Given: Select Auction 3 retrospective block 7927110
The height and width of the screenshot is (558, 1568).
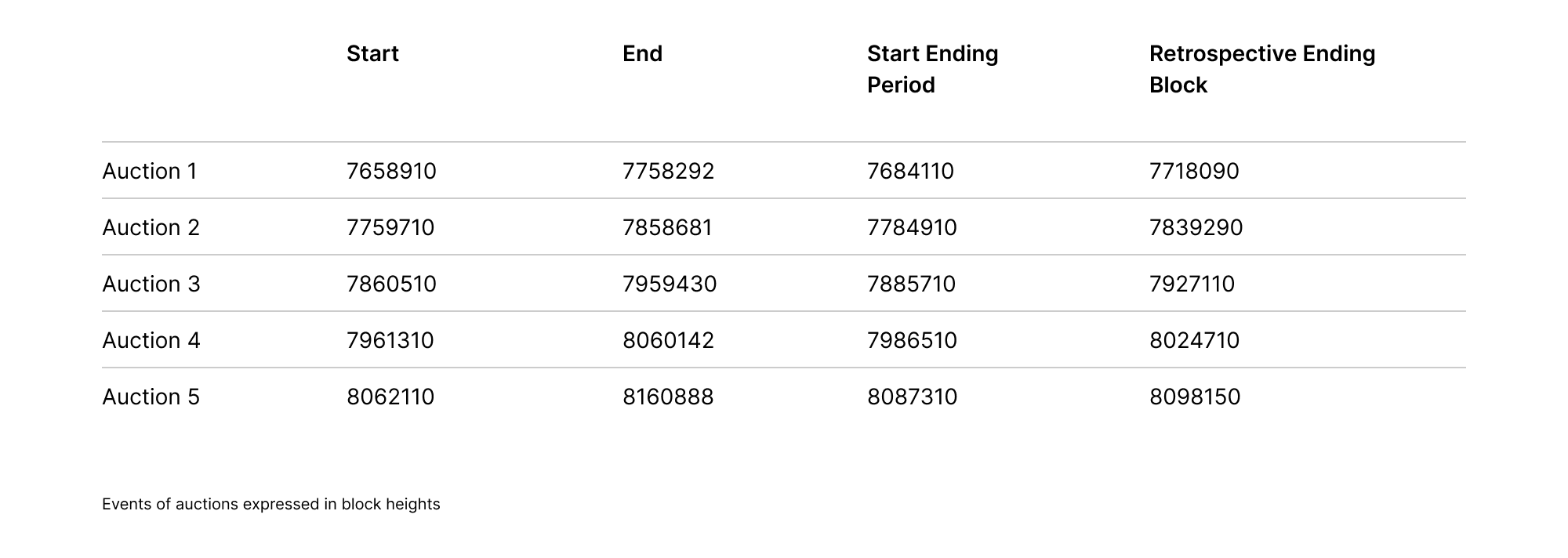Looking at the screenshot, I should tap(1192, 284).
